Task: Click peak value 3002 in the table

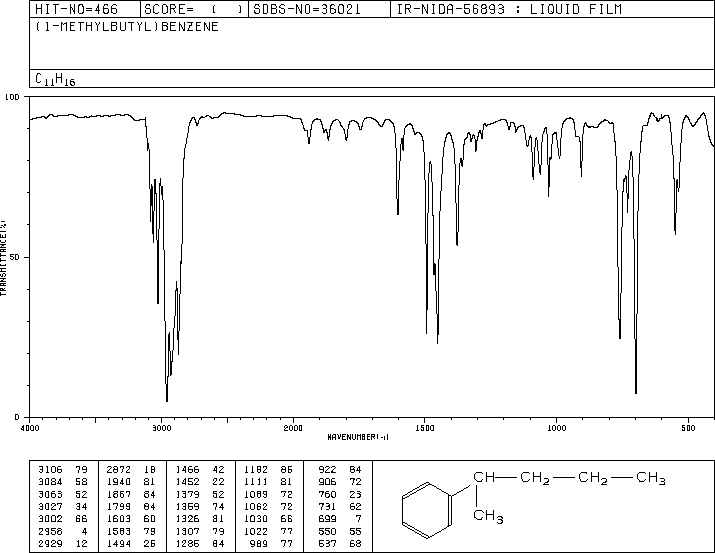Action: (50, 519)
